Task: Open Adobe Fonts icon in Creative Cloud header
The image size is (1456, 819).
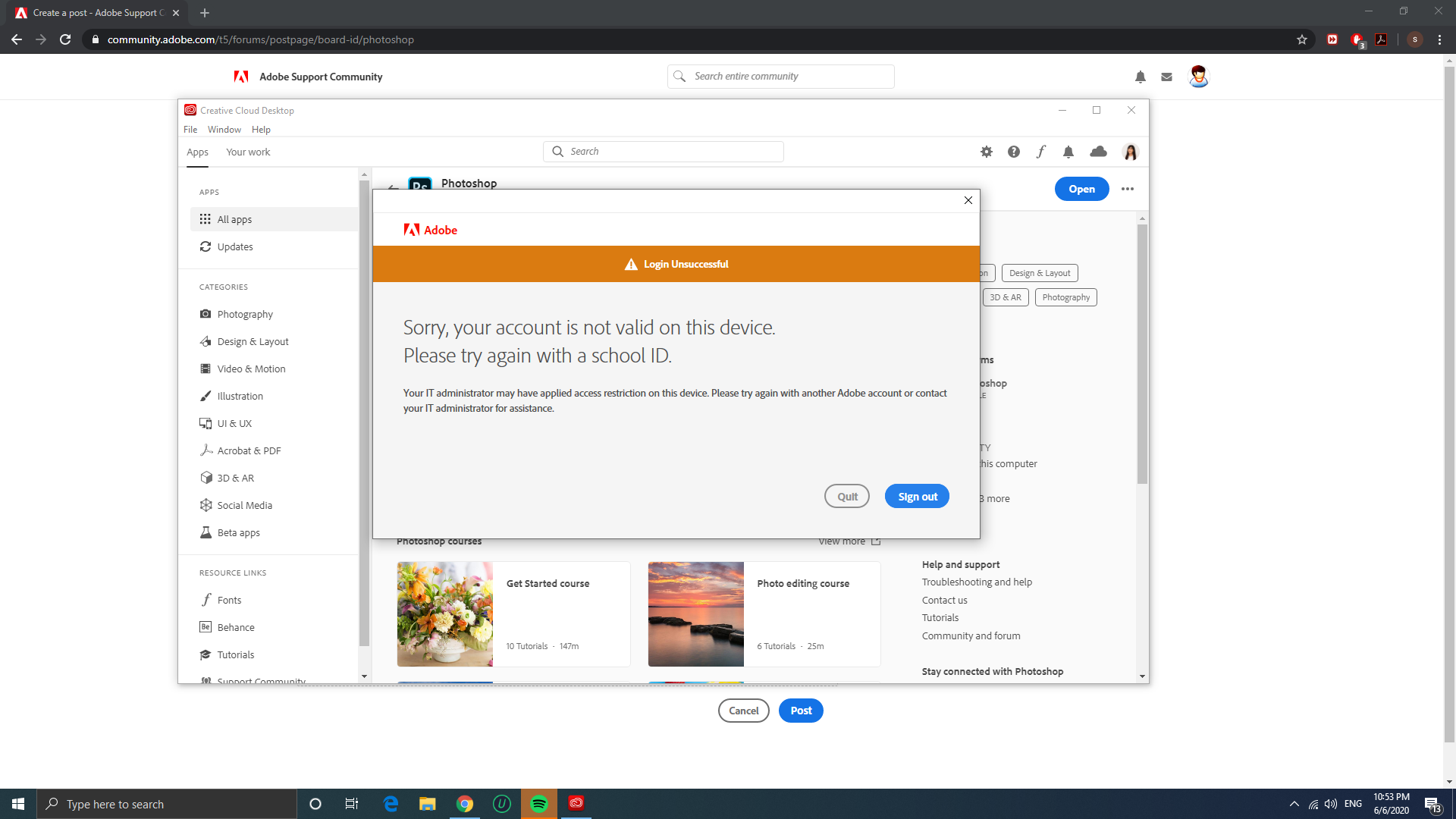Action: pyautogui.click(x=1041, y=152)
